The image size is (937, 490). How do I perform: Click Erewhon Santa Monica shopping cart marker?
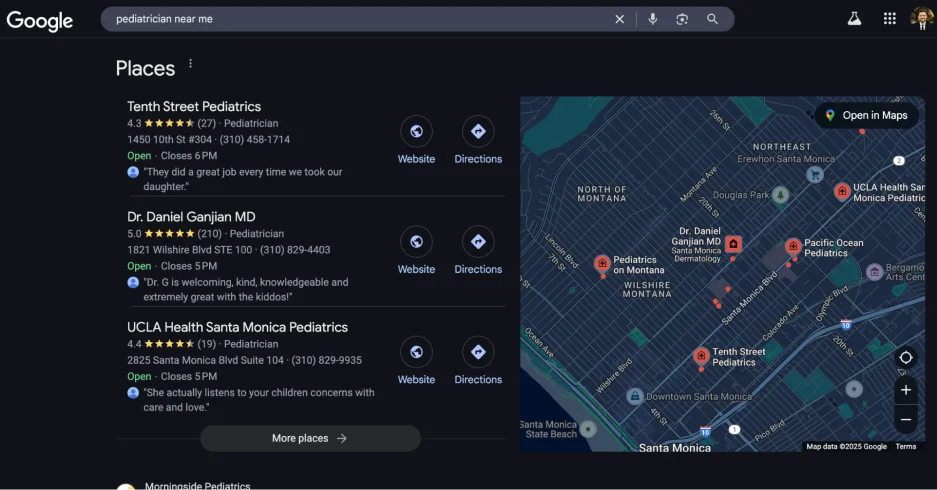click(x=814, y=174)
